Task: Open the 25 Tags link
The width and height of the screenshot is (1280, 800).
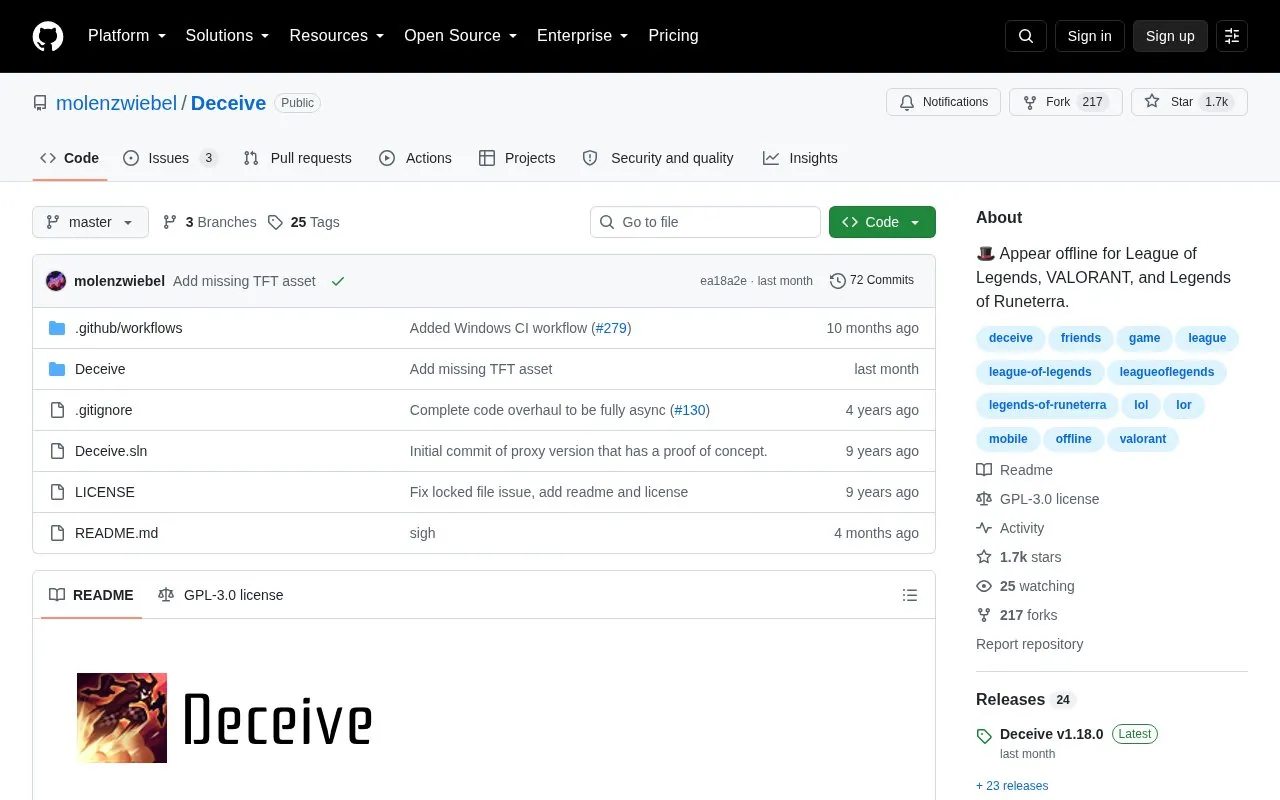Action: (304, 222)
